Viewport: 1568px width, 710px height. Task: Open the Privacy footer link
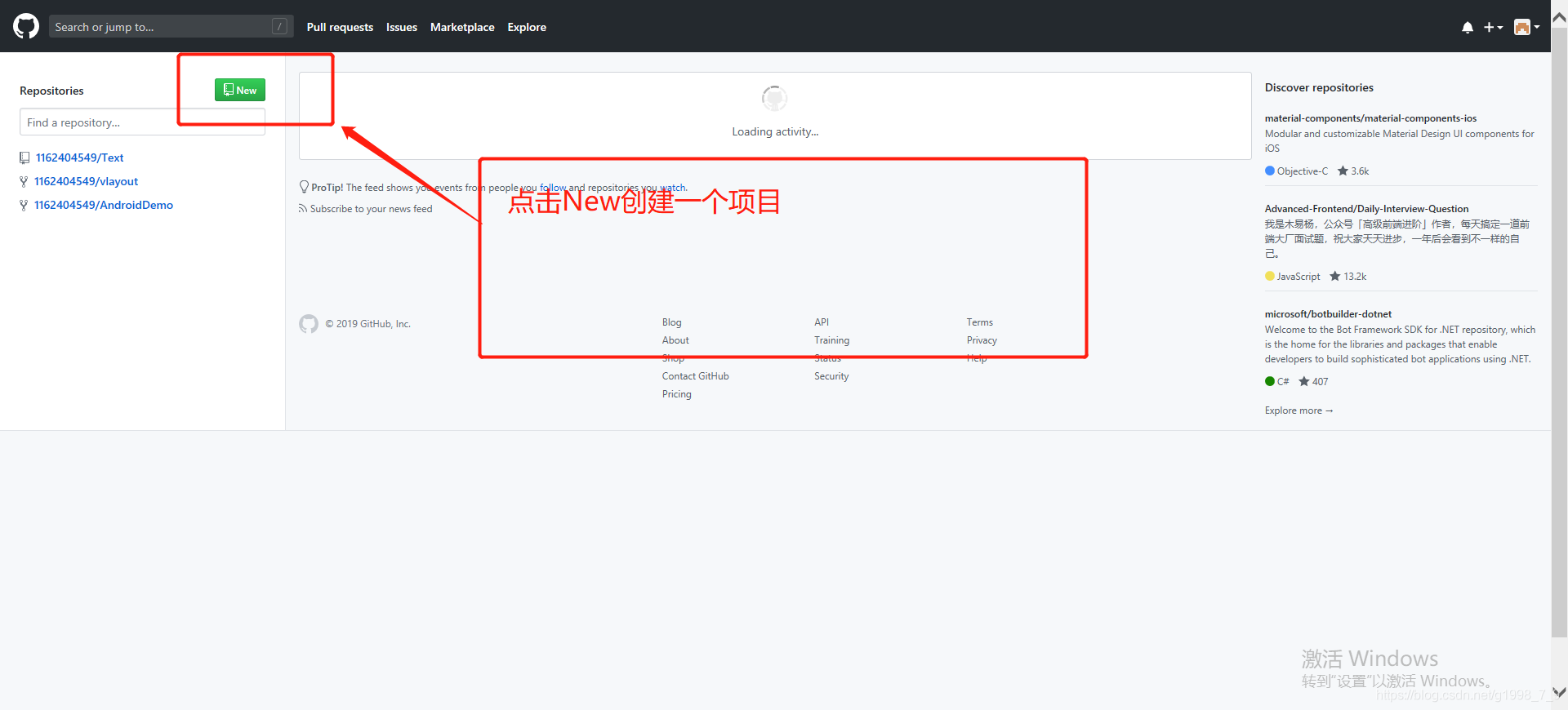tap(982, 340)
